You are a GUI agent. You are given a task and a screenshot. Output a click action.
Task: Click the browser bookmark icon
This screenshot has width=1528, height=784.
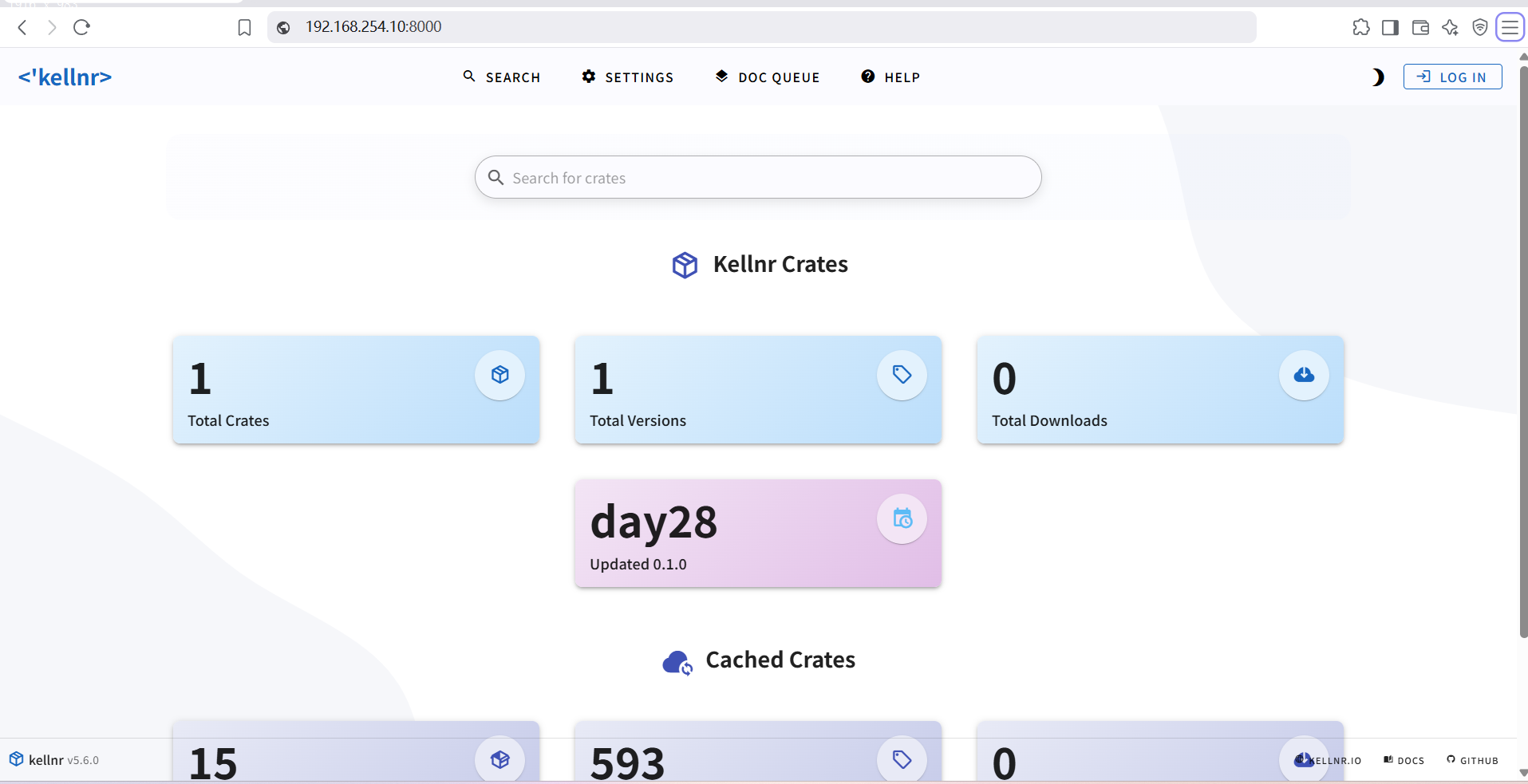[x=245, y=28]
